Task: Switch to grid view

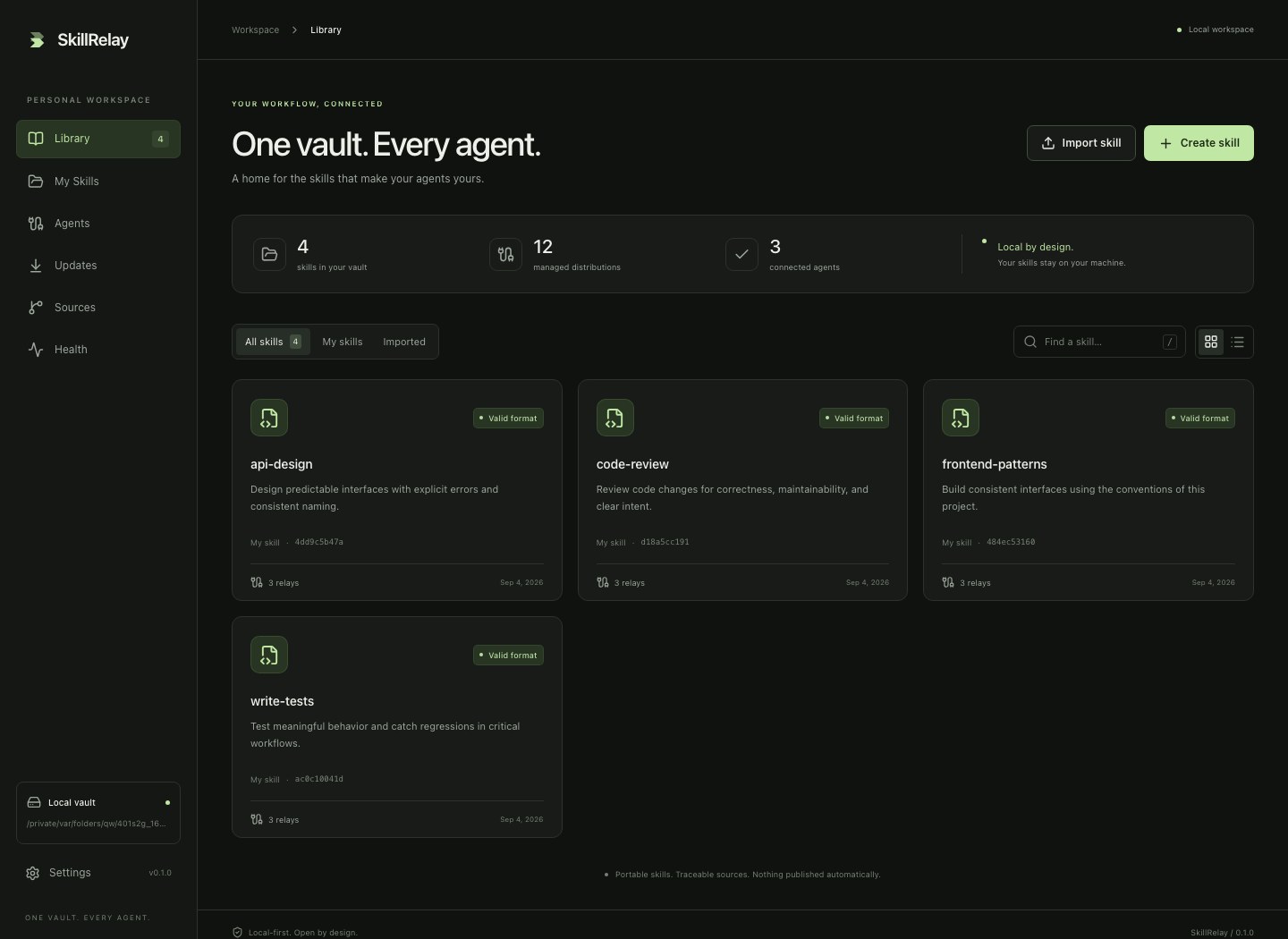Action: pyautogui.click(x=1211, y=342)
